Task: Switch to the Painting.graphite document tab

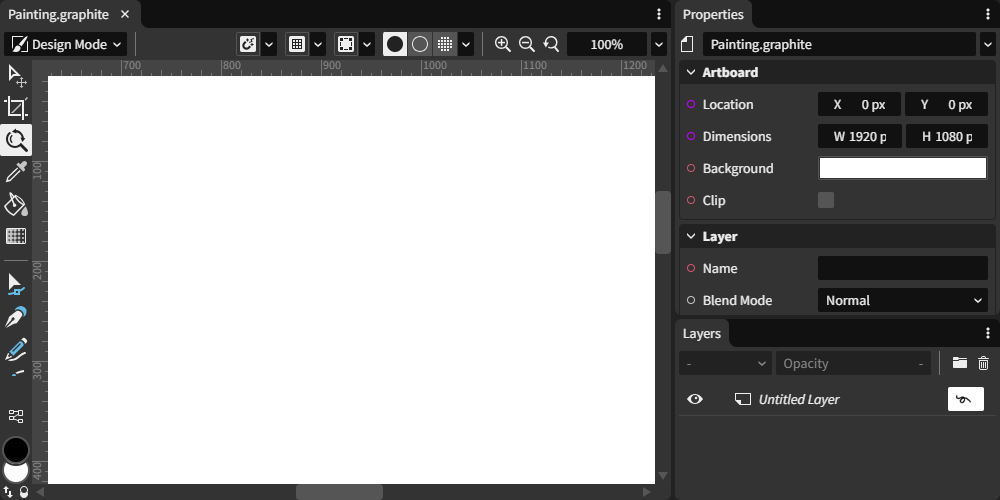Action: click(x=59, y=14)
